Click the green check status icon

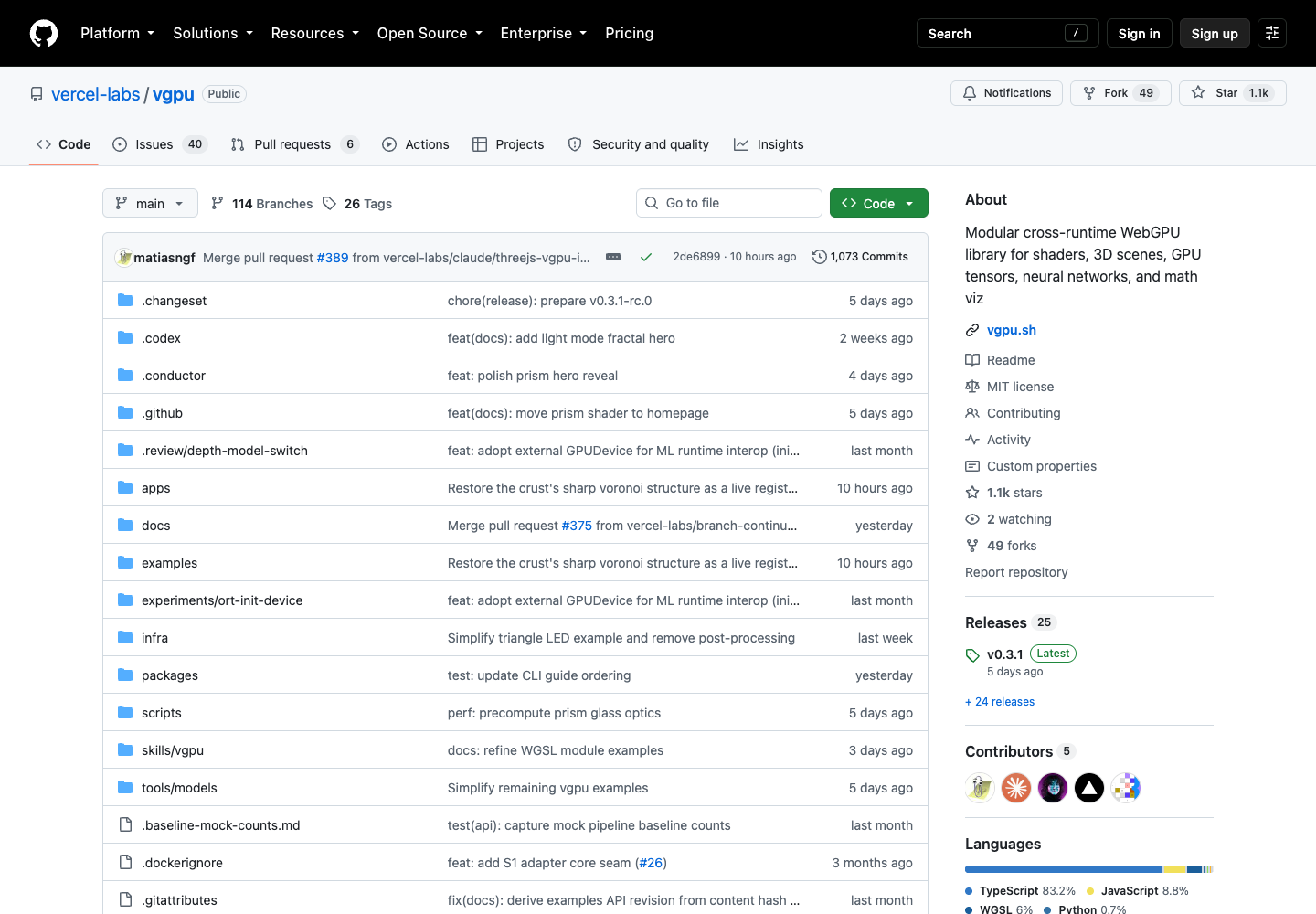pos(646,257)
